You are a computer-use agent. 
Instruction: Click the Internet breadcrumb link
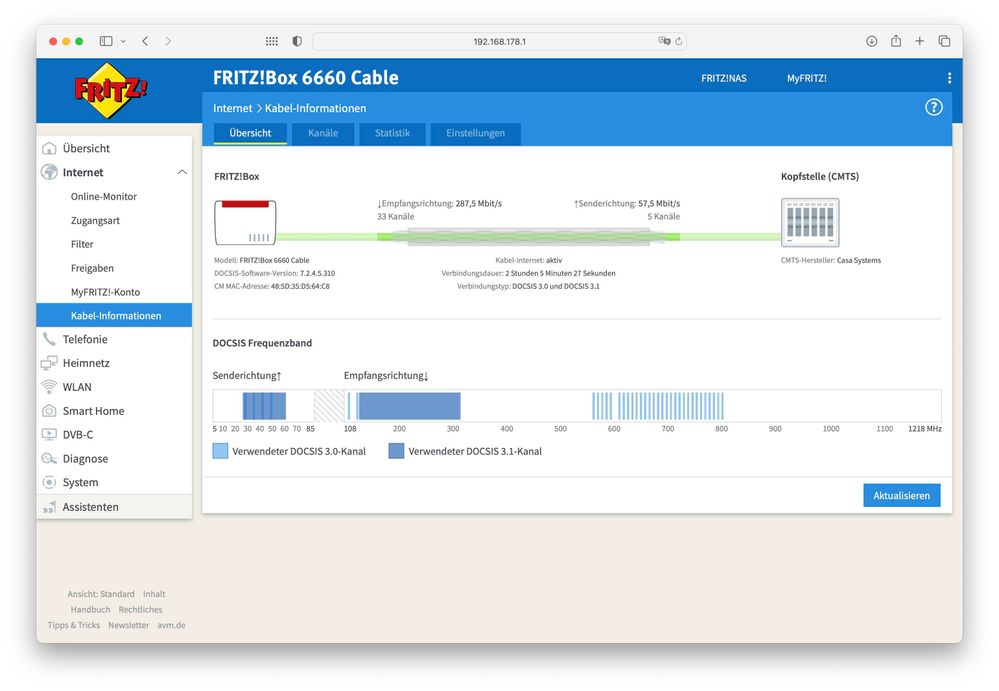(233, 108)
